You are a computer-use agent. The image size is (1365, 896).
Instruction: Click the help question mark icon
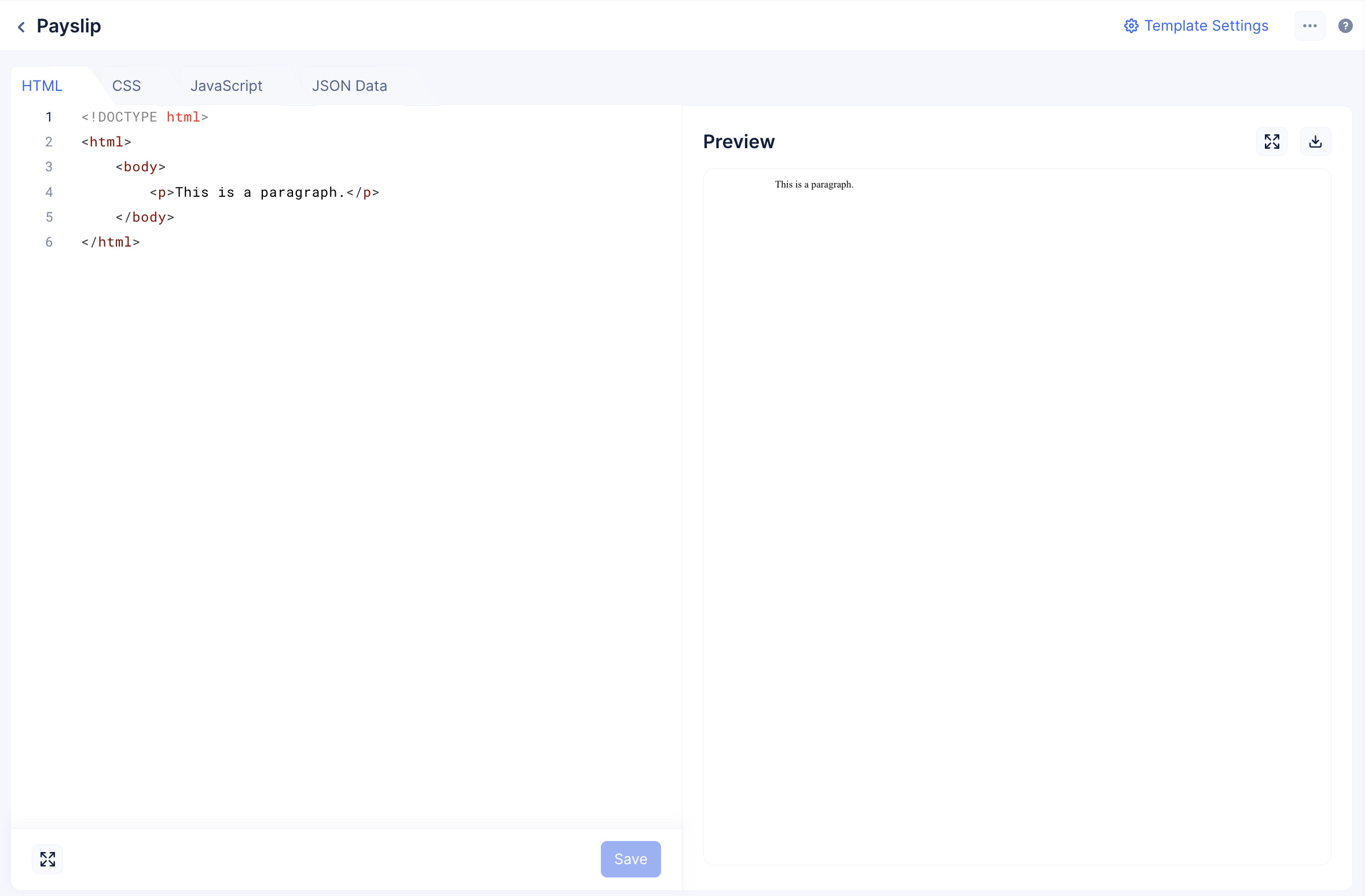[x=1345, y=26]
